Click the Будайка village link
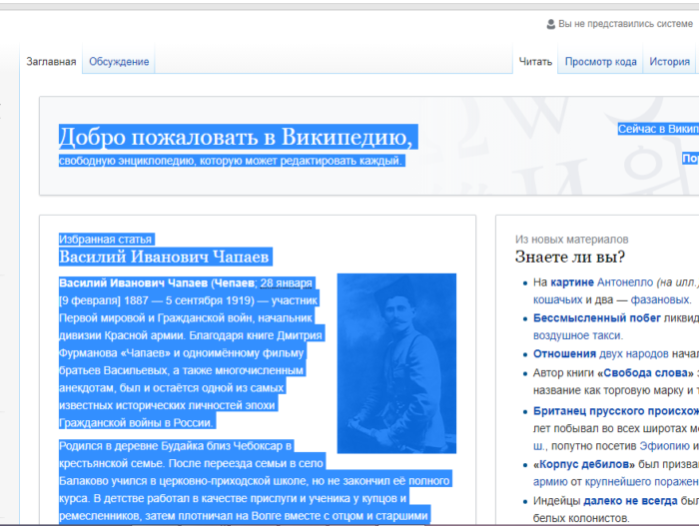 pyautogui.click(x=181, y=446)
